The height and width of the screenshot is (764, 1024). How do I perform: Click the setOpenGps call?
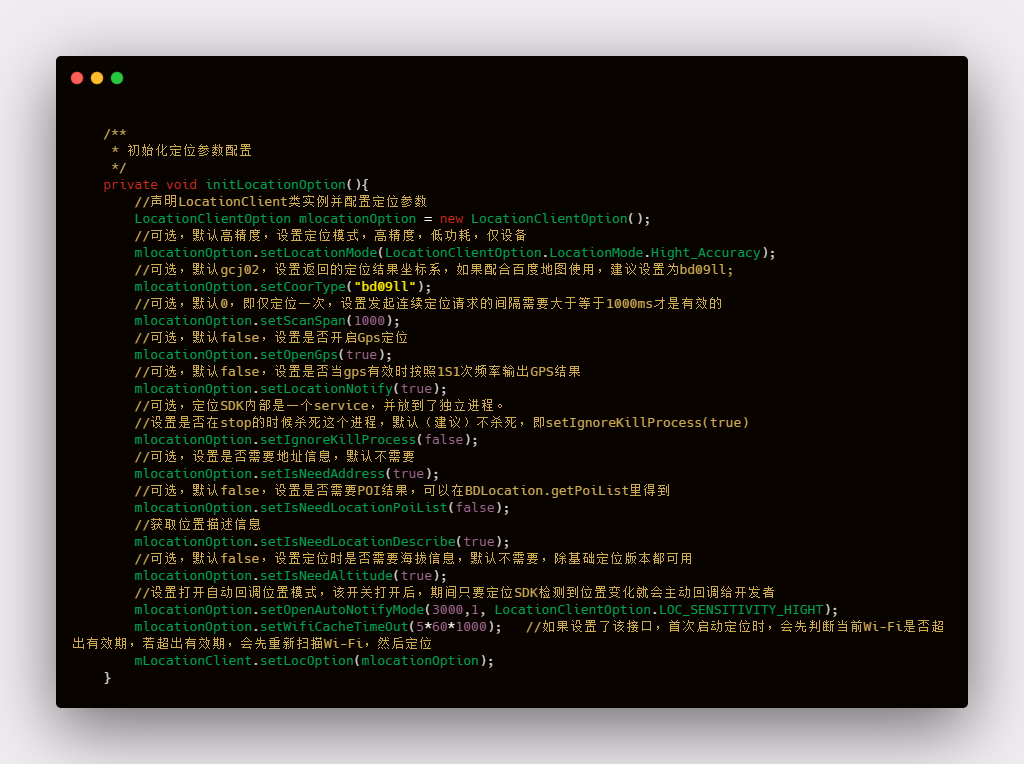[x=299, y=355]
